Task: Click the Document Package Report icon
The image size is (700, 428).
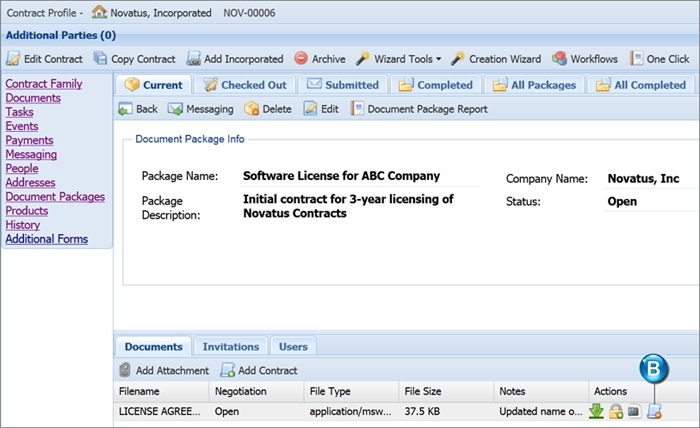Action: [357, 108]
